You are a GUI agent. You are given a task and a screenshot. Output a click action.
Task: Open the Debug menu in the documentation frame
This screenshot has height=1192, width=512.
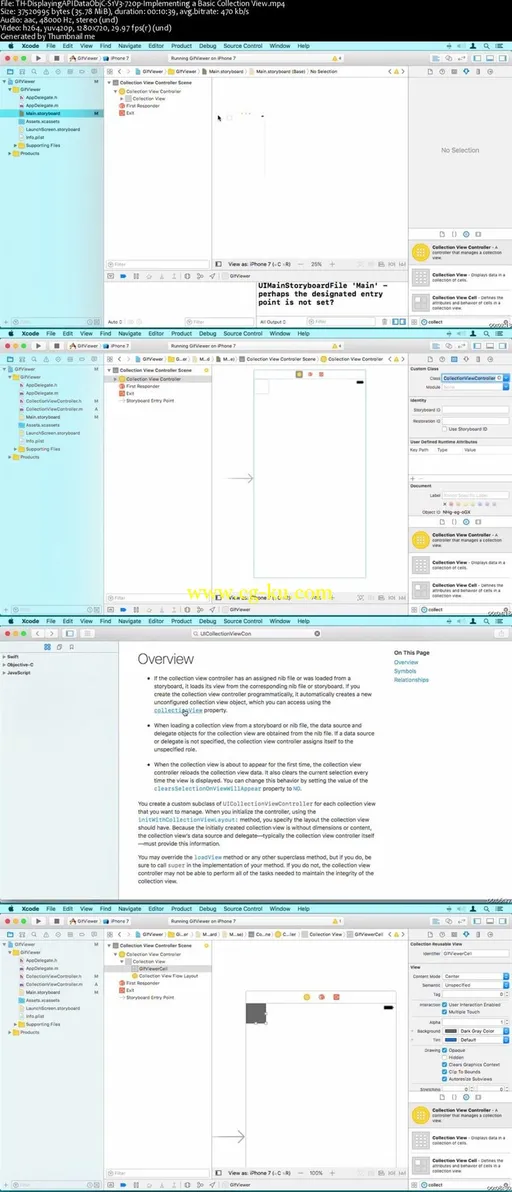pyautogui.click(x=207, y=620)
